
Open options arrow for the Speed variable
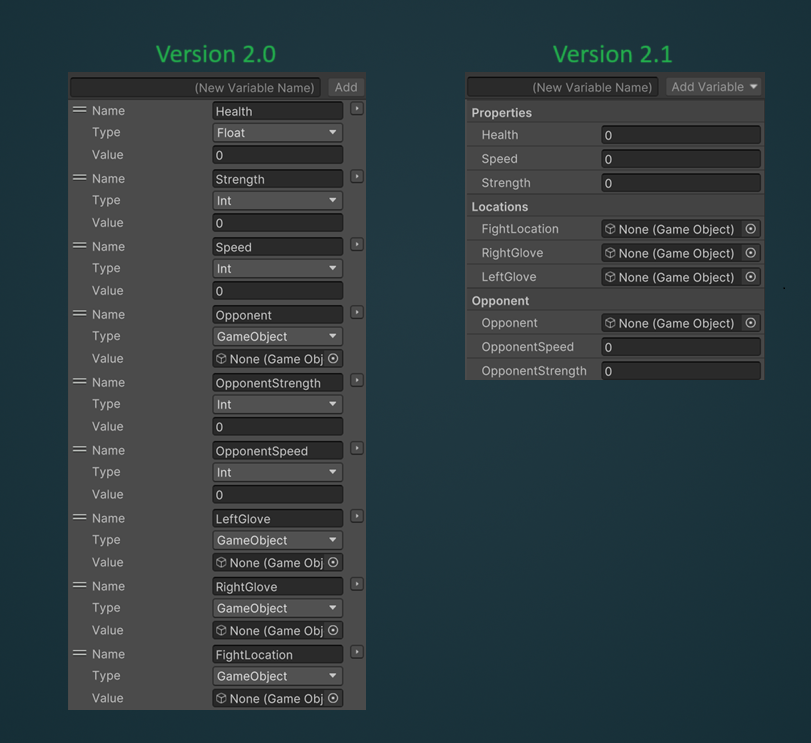tap(357, 245)
